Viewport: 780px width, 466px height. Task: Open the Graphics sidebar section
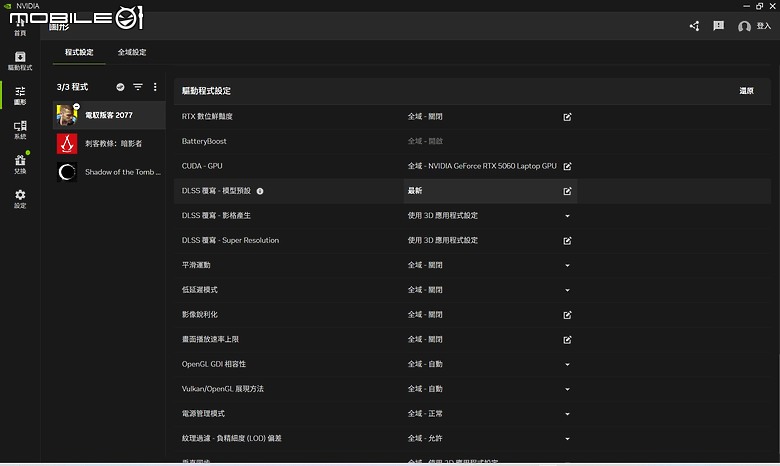(20, 95)
